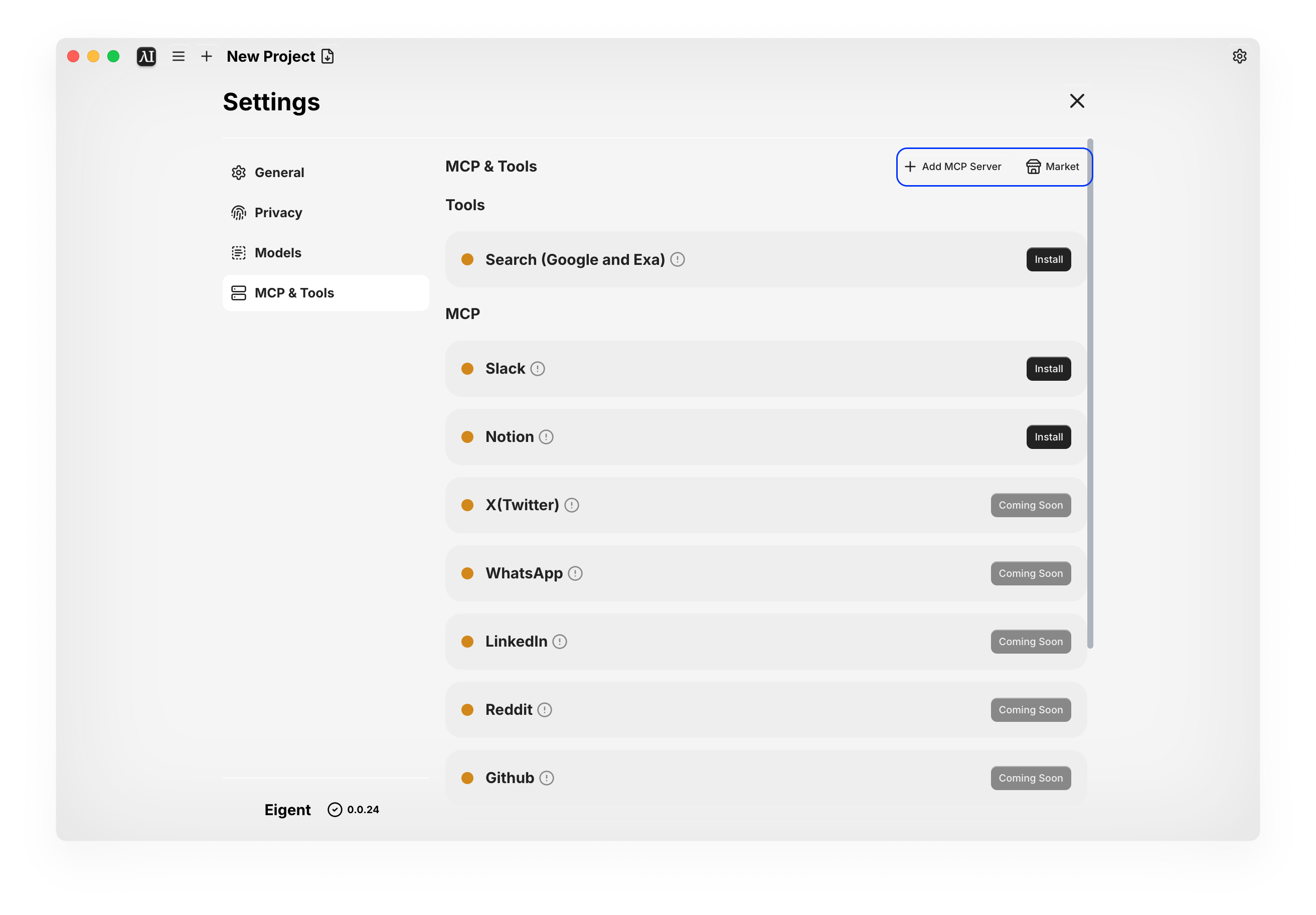Image resolution: width=1316 pixels, height=915 pixels.
Task: Click the Slack row label
Action: pos(505,369)
